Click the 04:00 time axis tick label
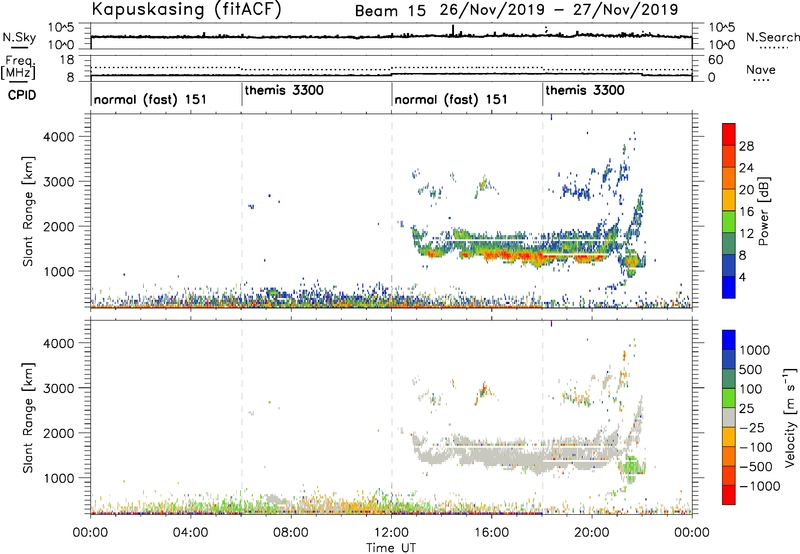The height and width of the screenshot is (554, 800). (x=190, y=533)
